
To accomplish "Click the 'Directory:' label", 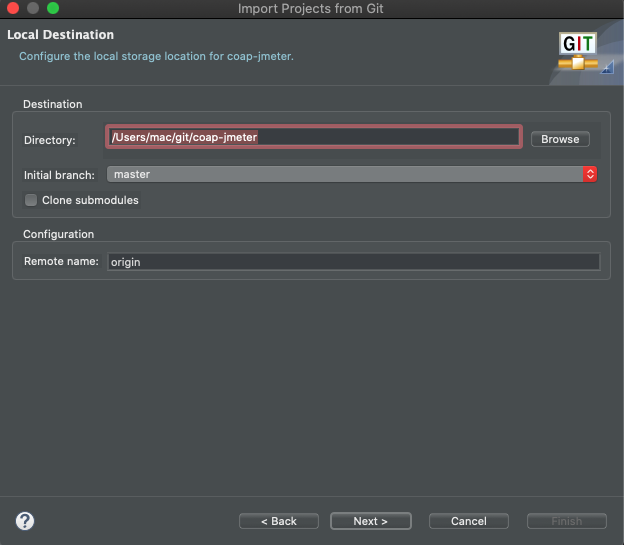I will (50, 140).
